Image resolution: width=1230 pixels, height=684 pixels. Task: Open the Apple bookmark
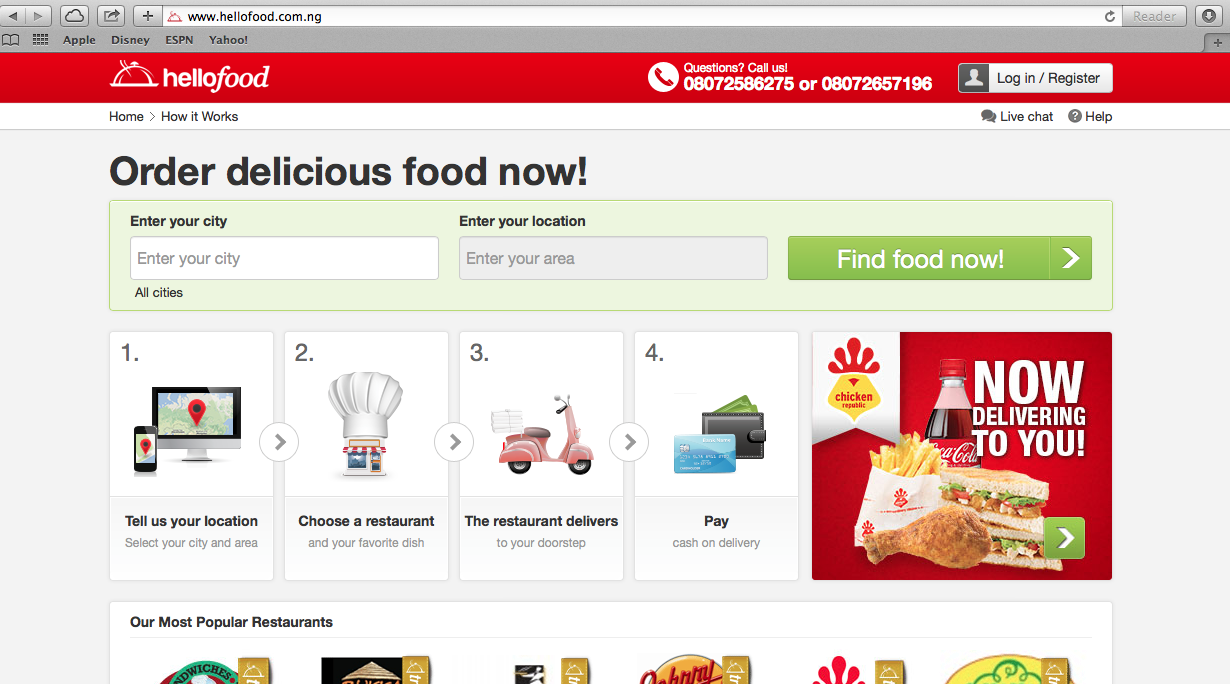(x=79, y=40)
